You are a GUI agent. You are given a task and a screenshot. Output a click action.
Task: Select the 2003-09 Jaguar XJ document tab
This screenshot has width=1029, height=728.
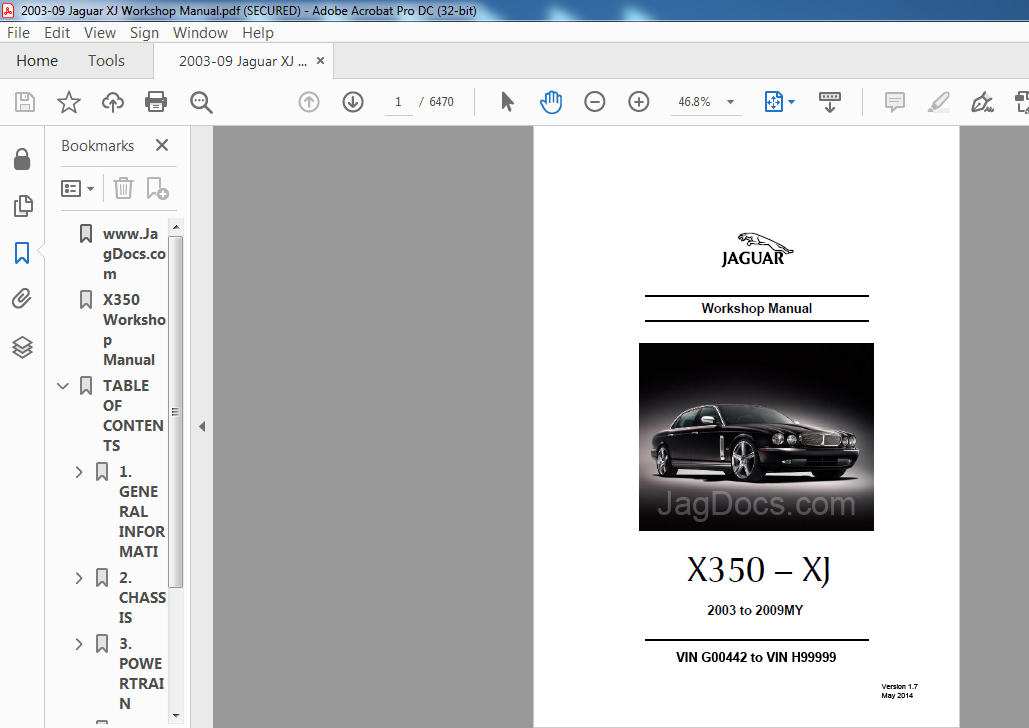(243, 61)
